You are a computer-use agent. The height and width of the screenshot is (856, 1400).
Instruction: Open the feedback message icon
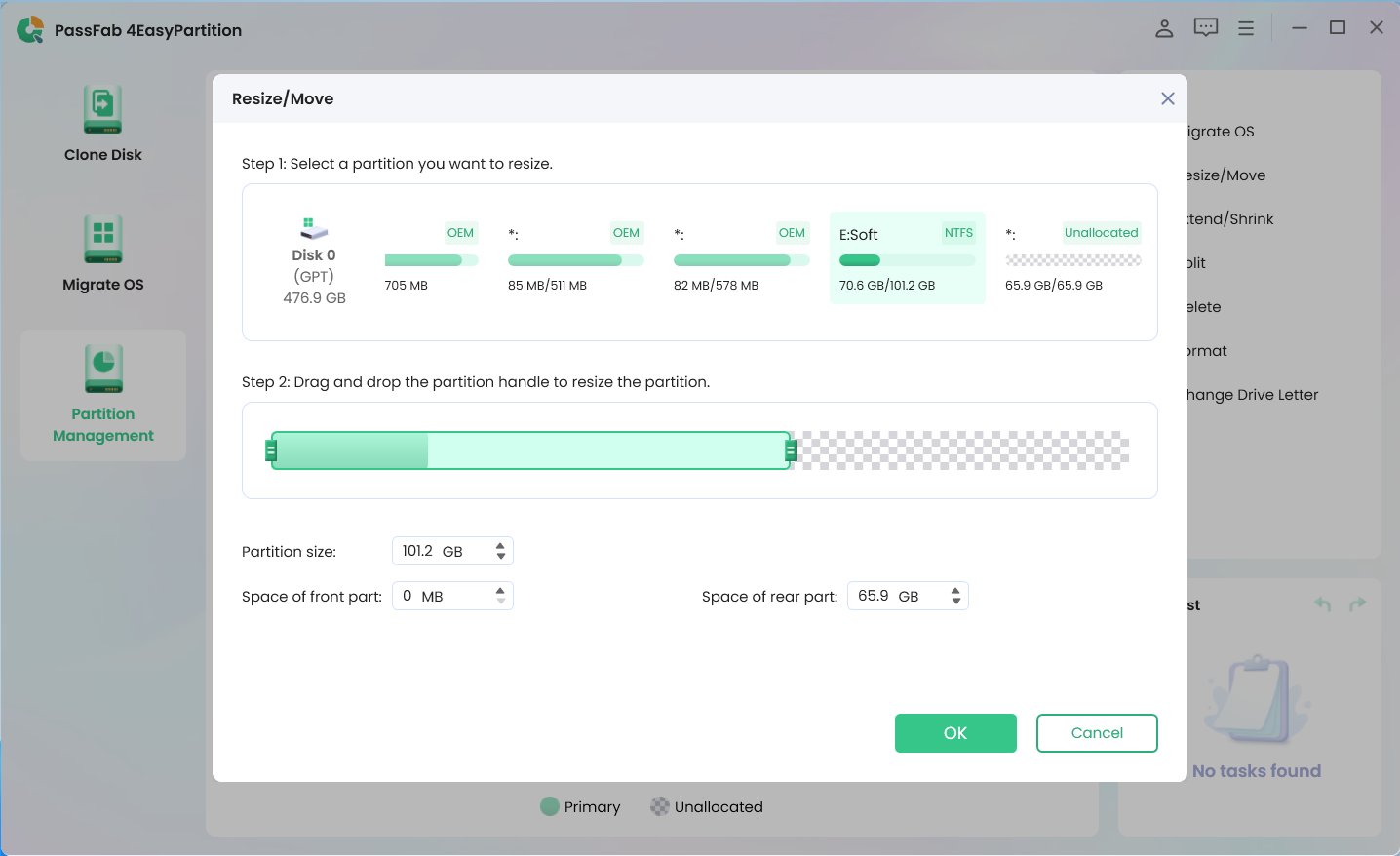click(x=1205, y=28)
